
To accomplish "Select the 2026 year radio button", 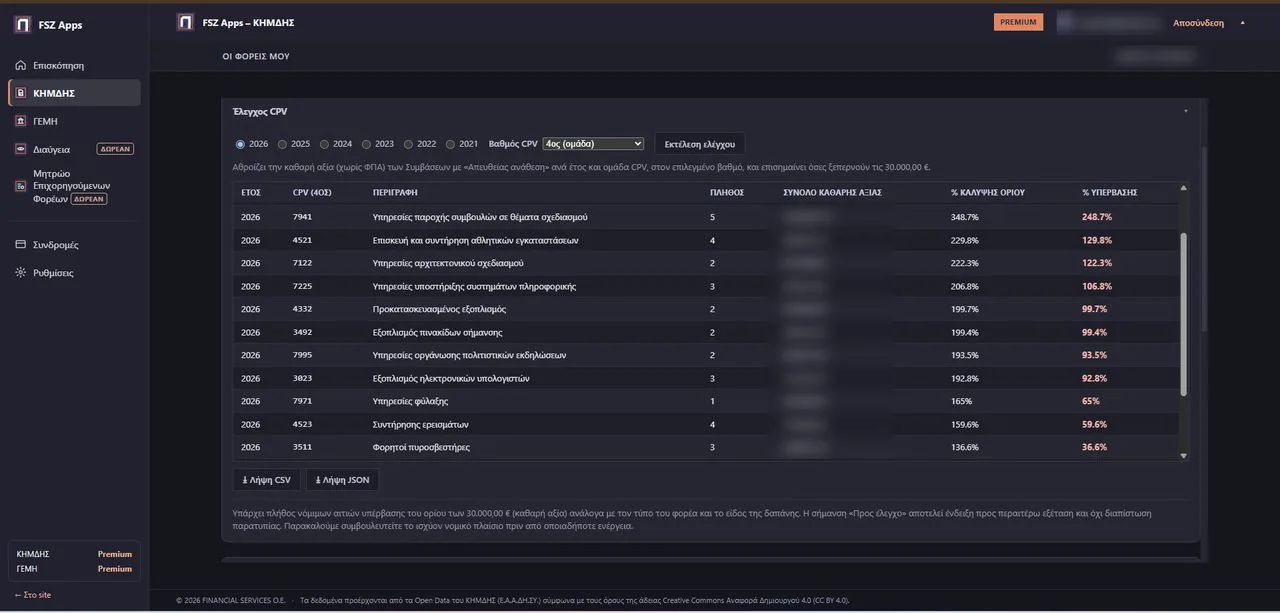I will [x=240, y=144].
